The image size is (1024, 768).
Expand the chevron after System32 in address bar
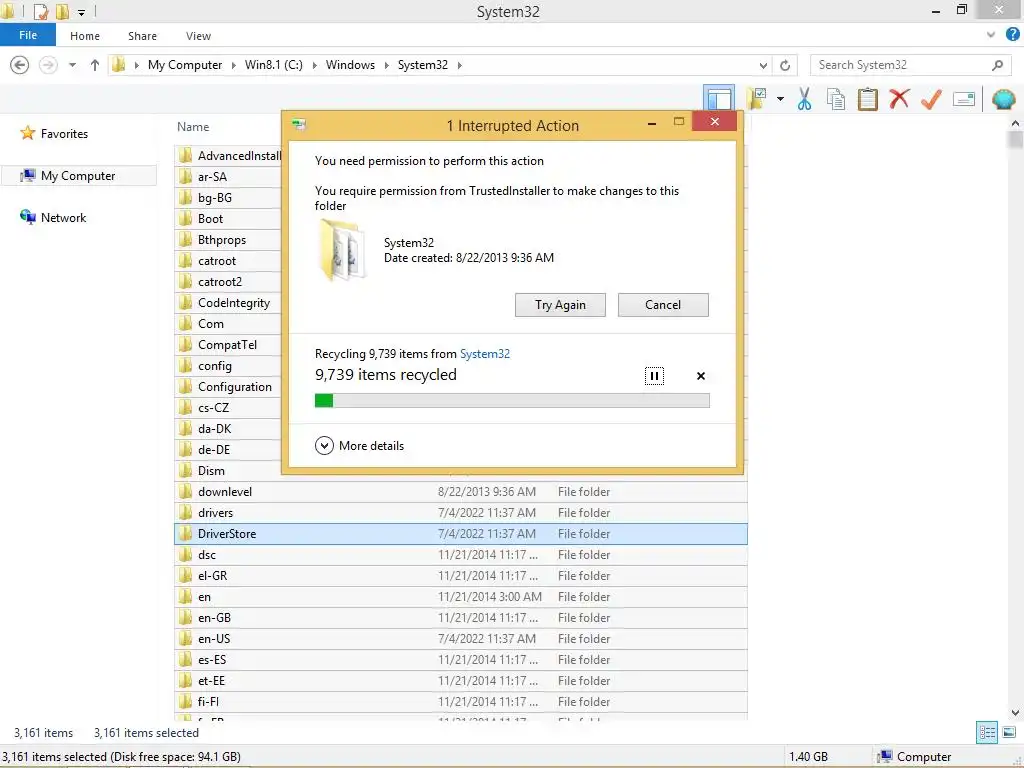[460, 65]
